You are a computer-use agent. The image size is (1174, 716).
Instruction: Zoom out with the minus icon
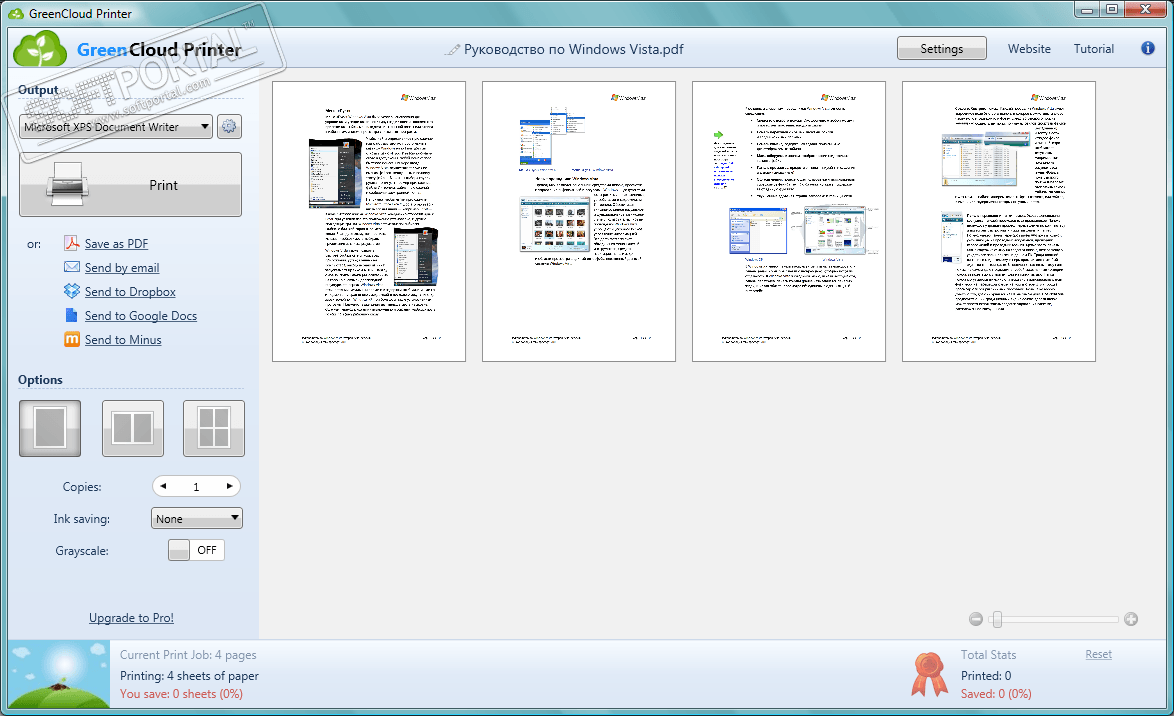click(976, 619)
